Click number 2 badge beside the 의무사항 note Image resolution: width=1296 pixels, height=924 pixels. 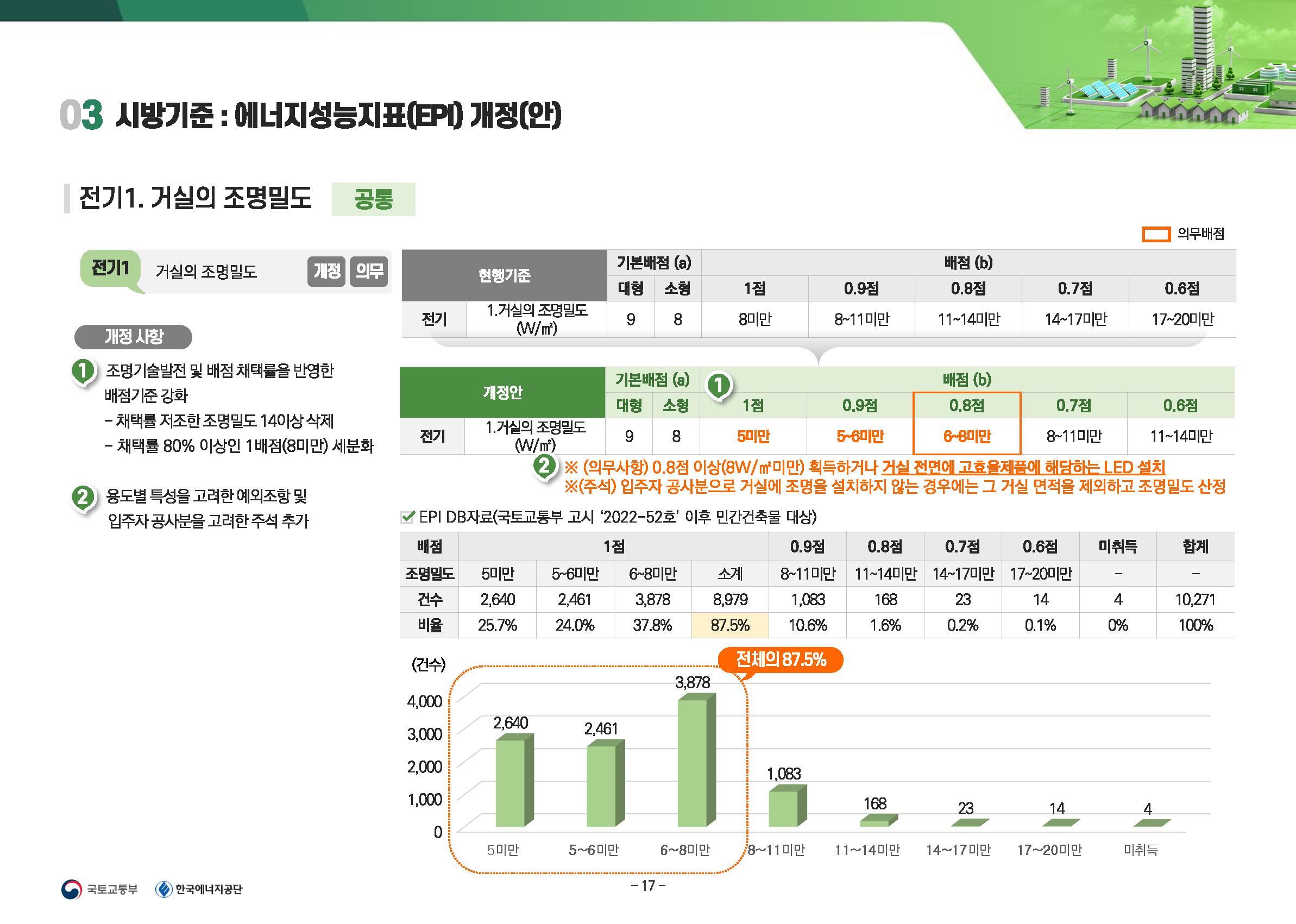click(x=544, y=466)
